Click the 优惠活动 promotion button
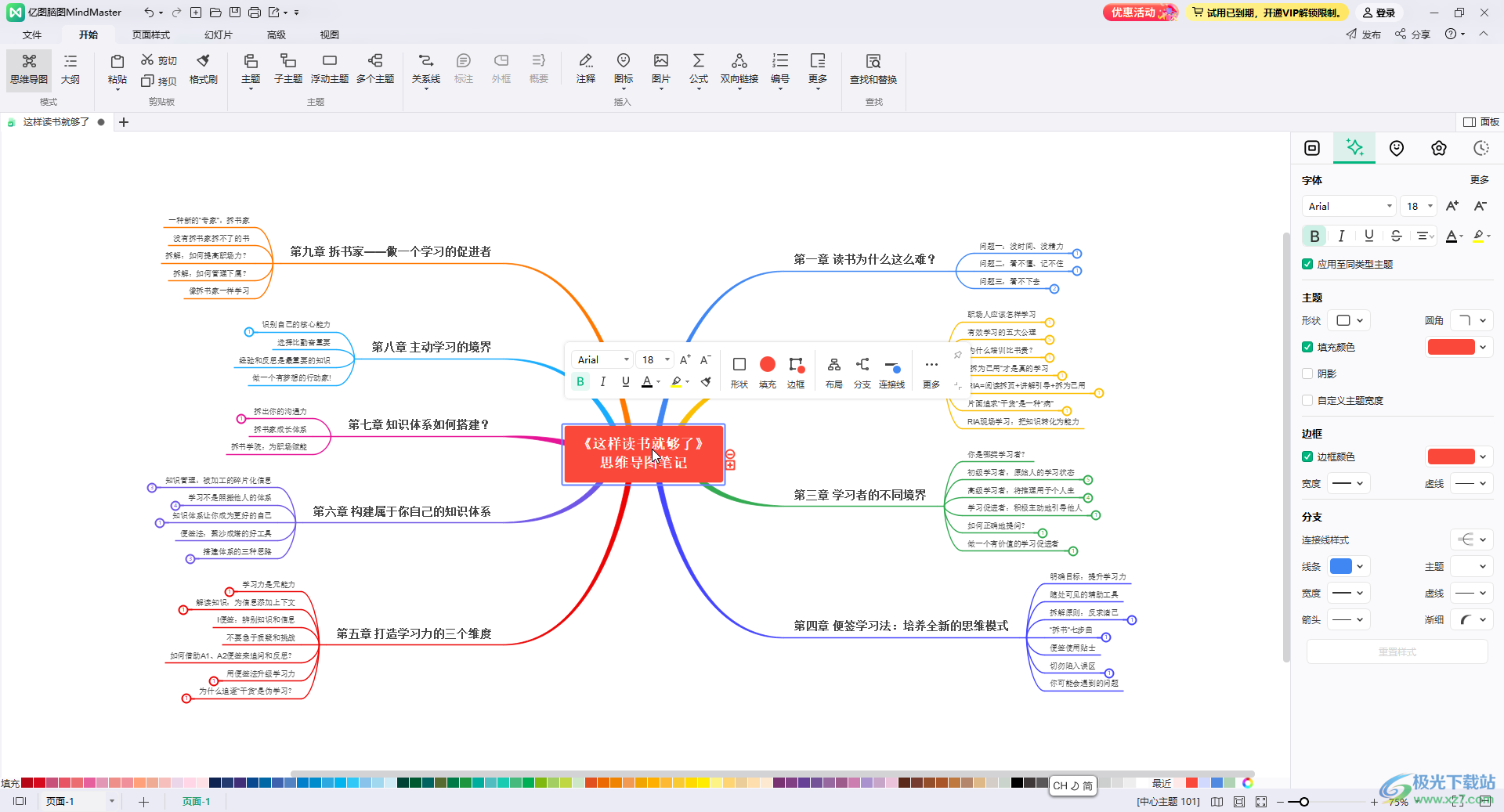 (1140, 13)
